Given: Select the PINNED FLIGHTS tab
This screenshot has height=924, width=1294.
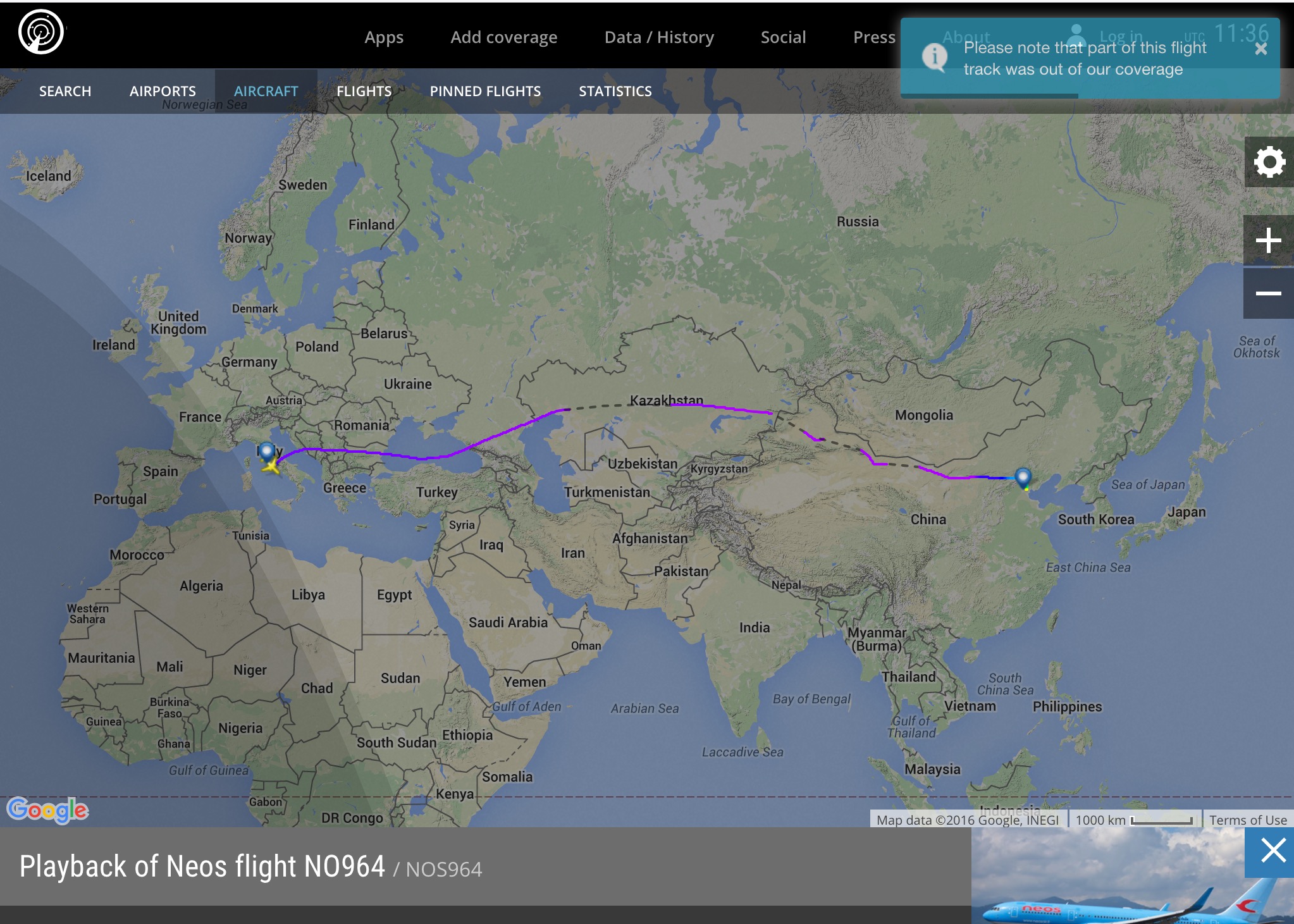Looking at the screenshot, I should (x=485, y=91).
